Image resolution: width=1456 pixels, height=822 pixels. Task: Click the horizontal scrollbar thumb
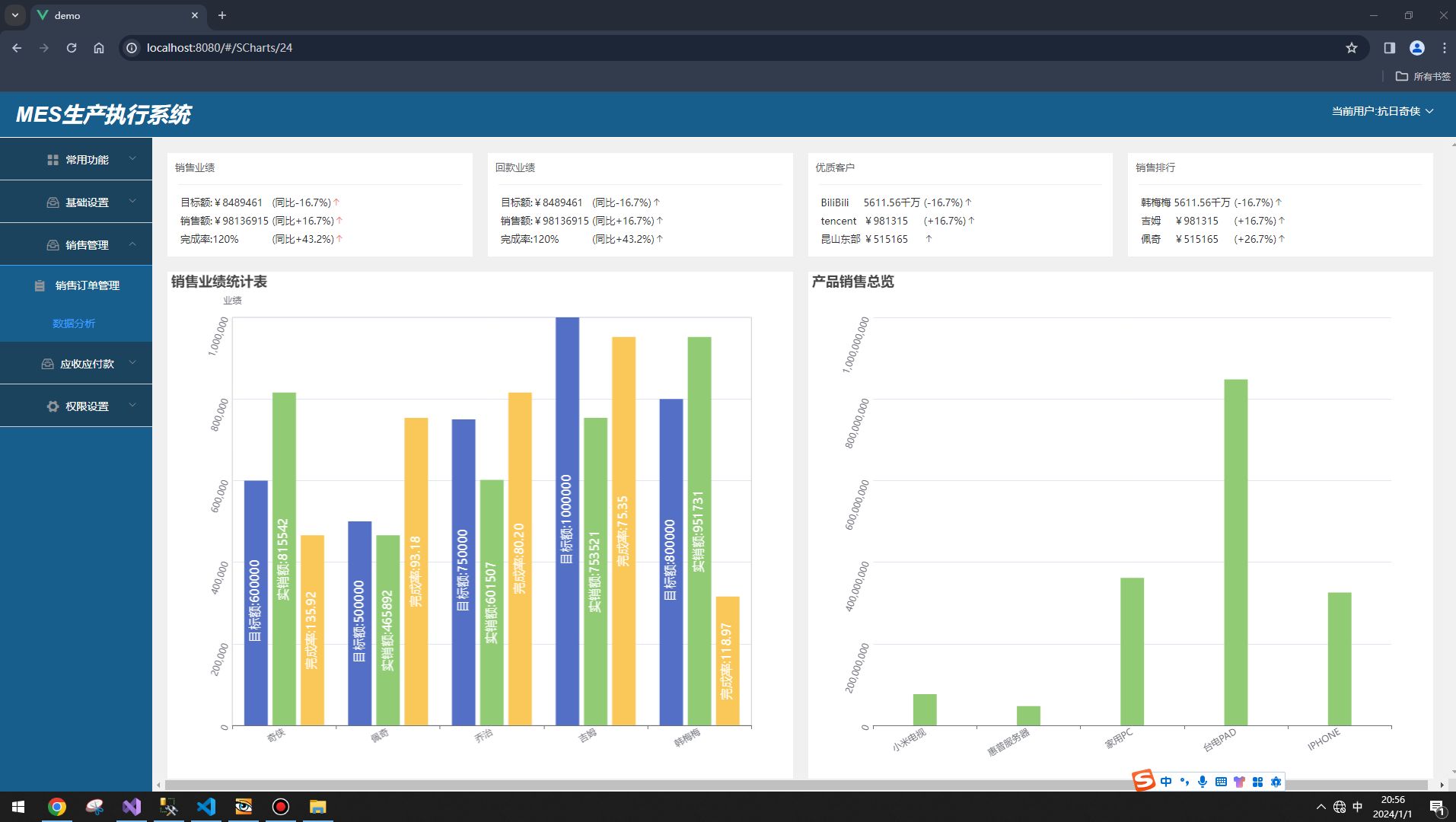coord(796,785)
